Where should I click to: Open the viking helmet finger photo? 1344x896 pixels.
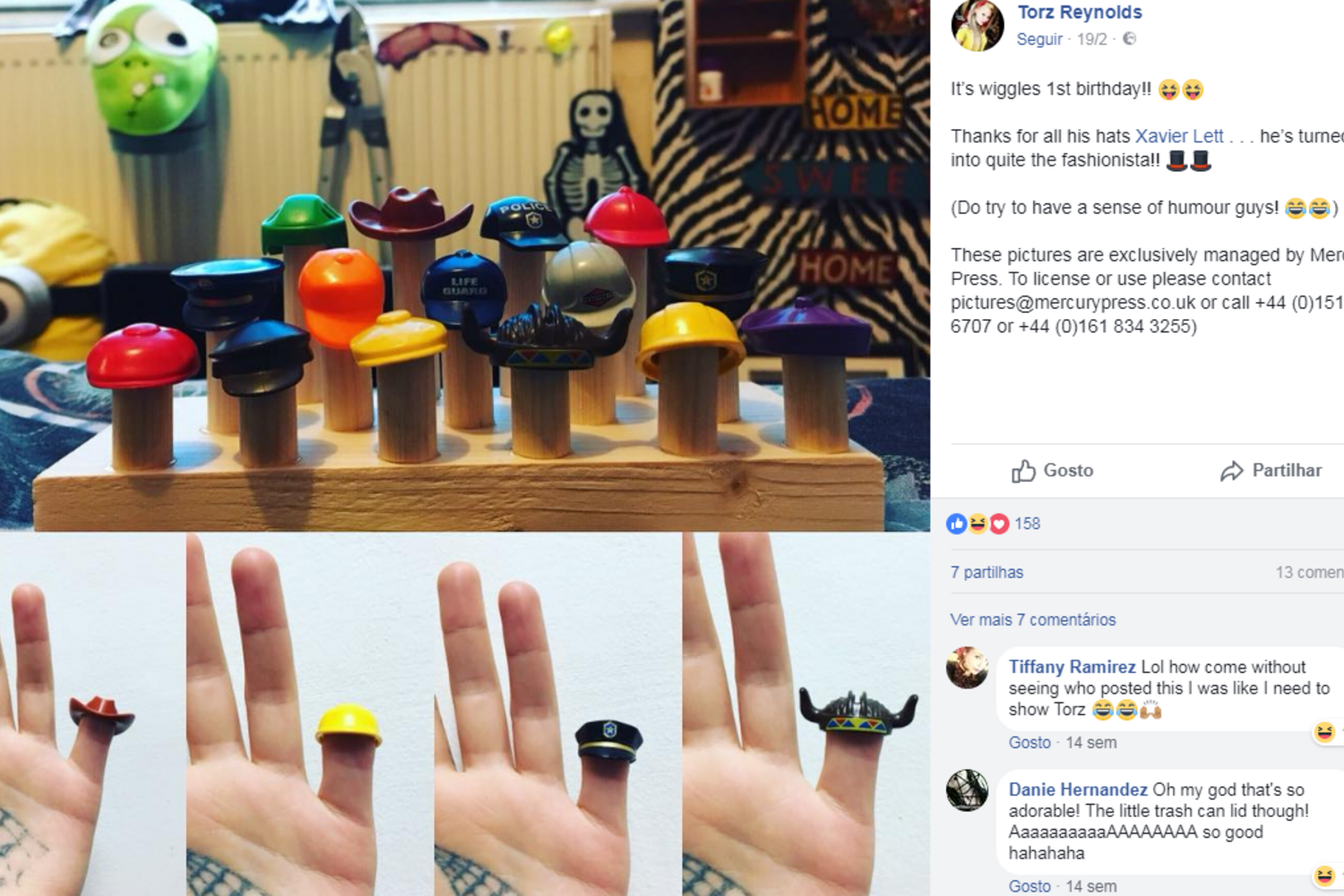[806, 715]
